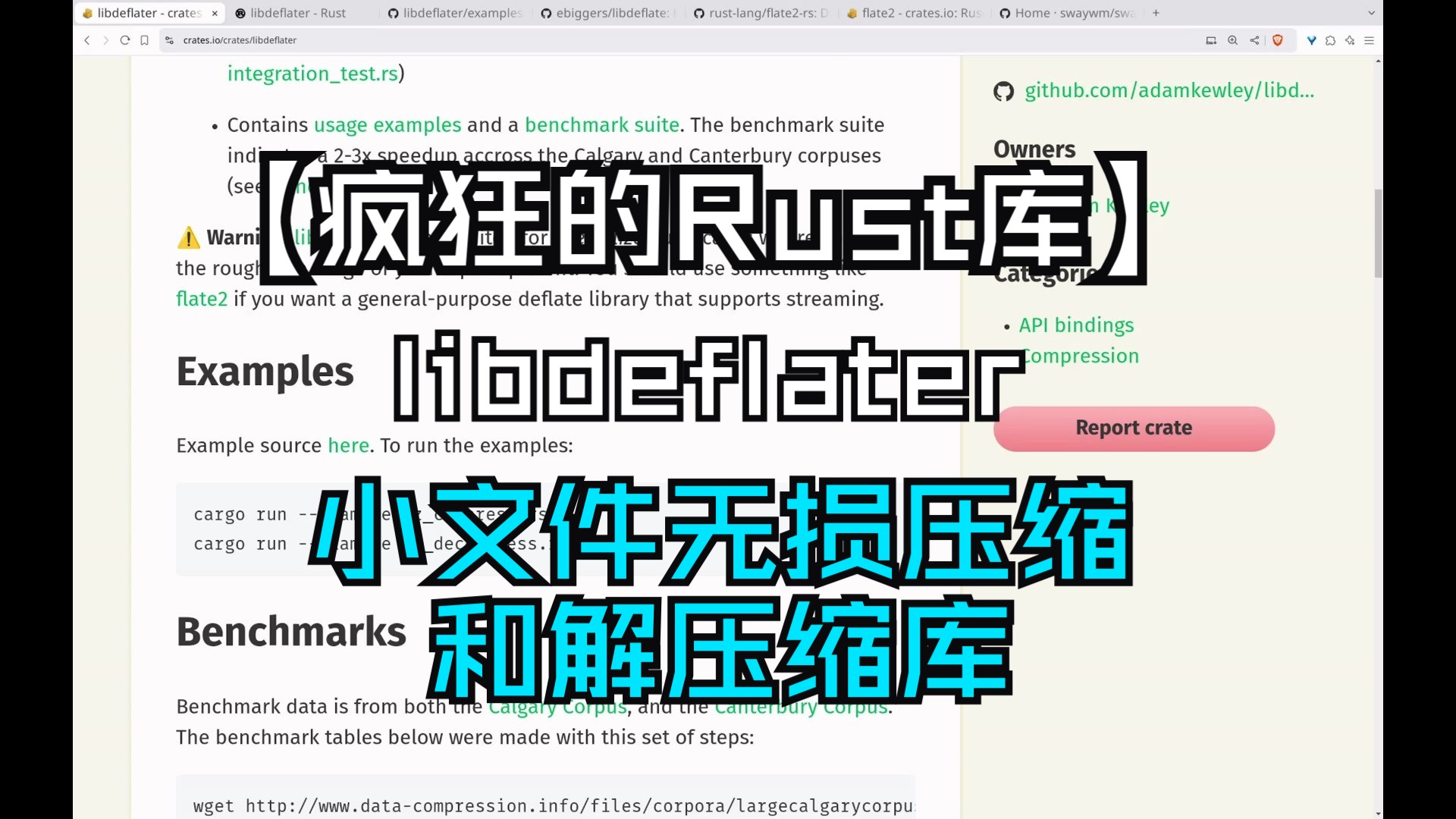Open the benchmark suite link
This screenshot has width=1456, height=819.
(602, 124)
